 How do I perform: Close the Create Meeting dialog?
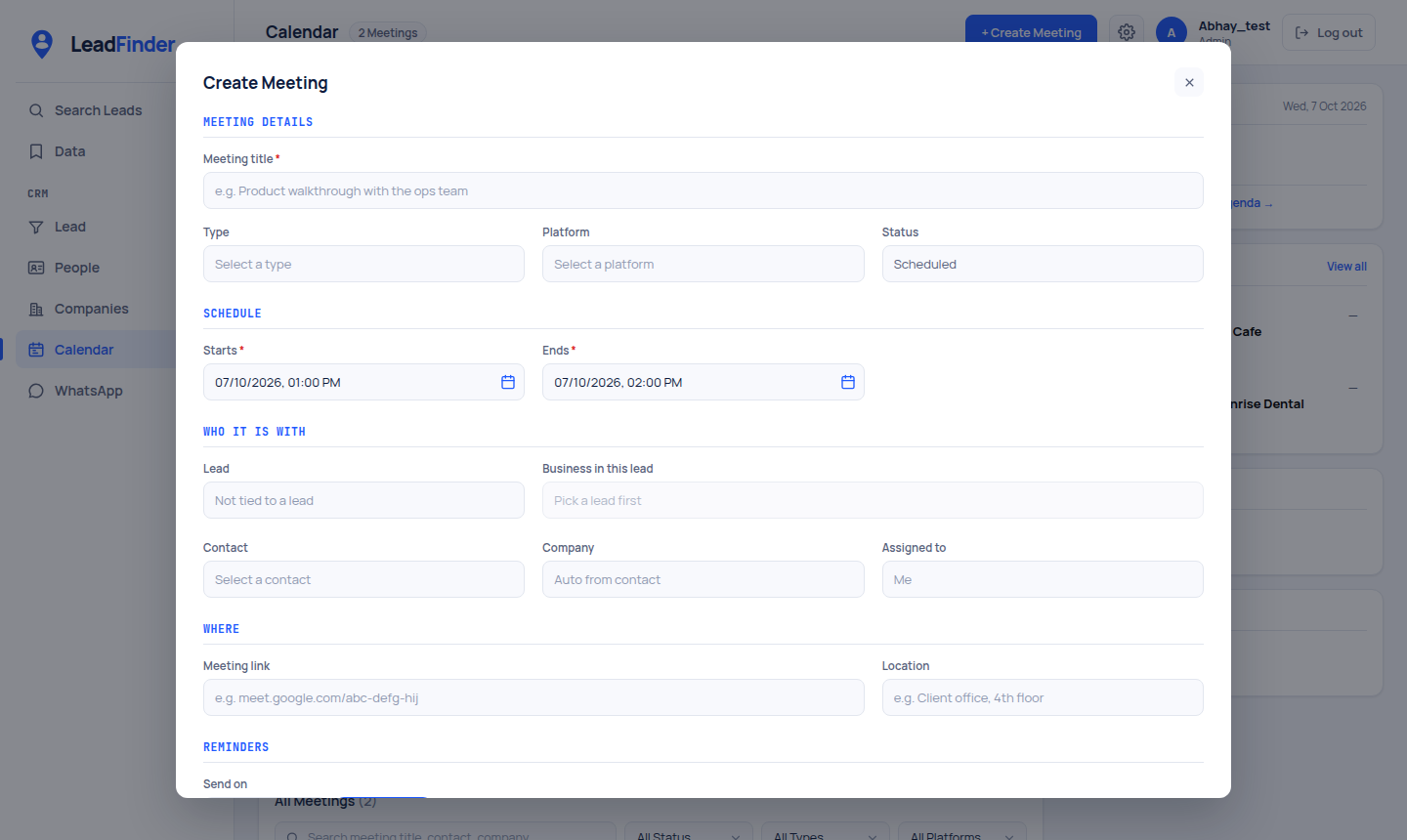pyautogui.click(x=1189, y=83)
